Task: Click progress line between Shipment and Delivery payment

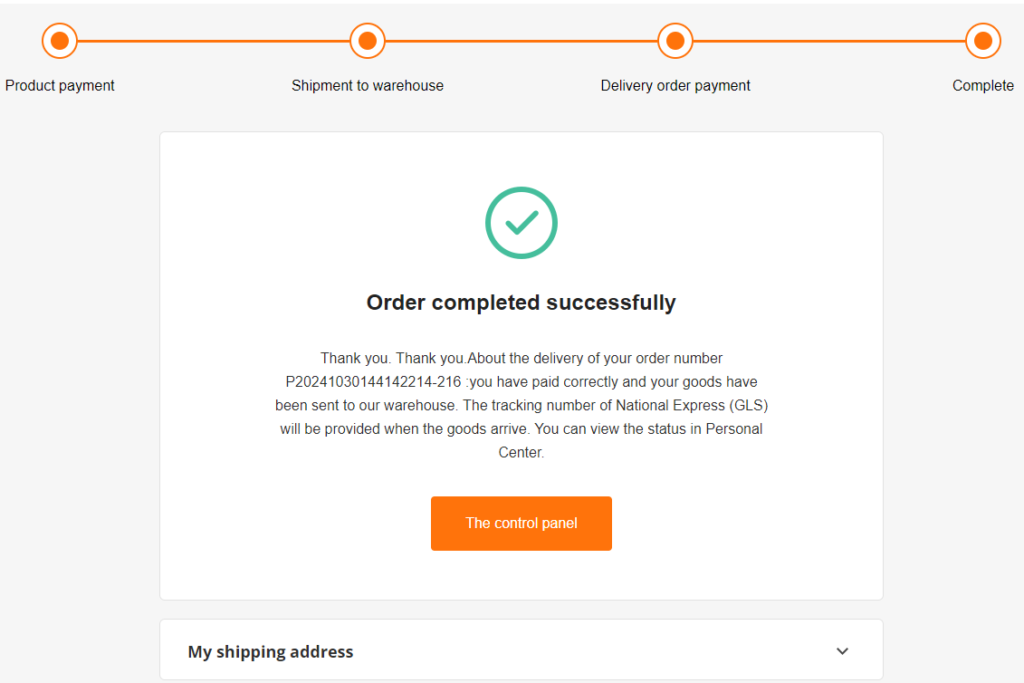Action: click(x=521, y=41)
